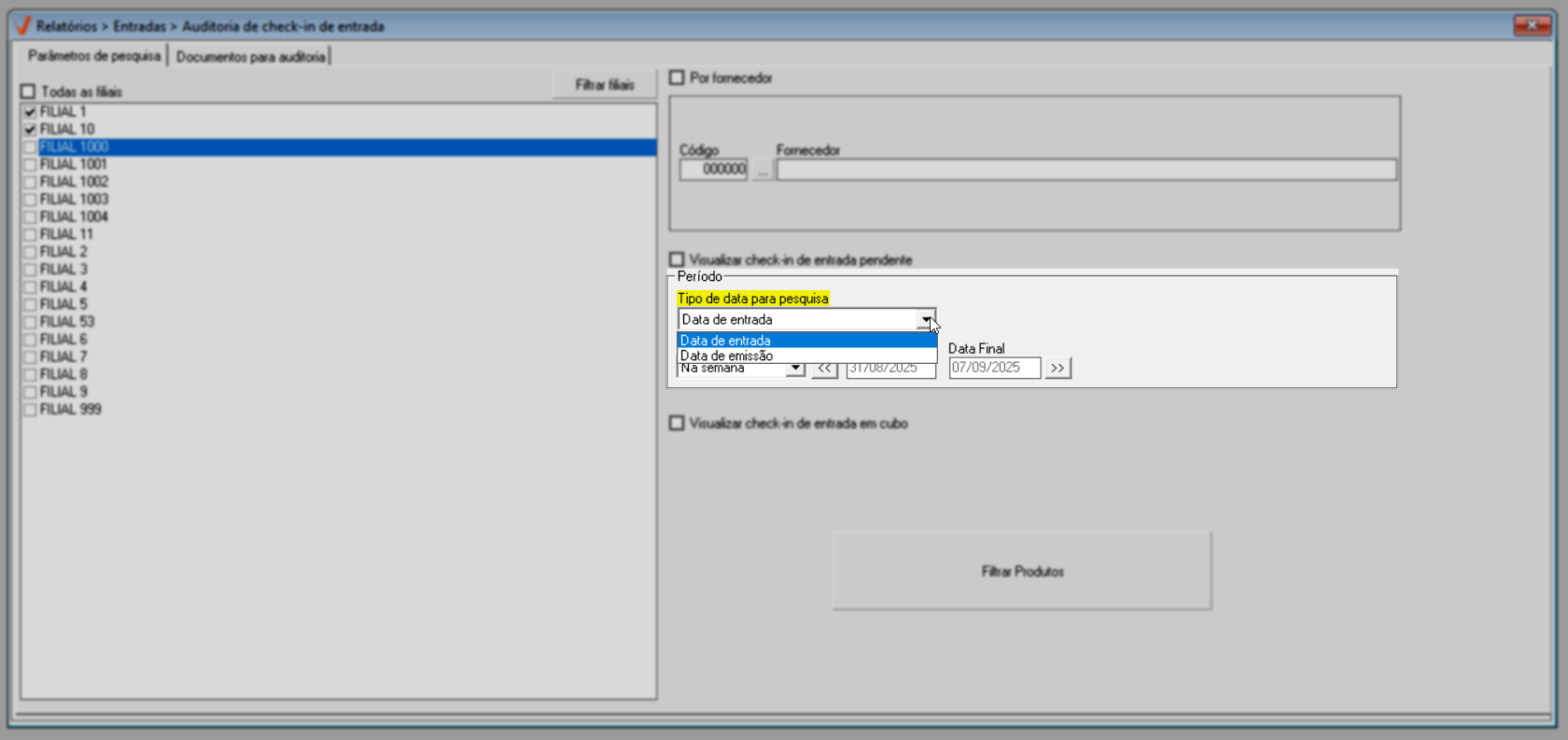Select the FILIAL 7 row text
The height and width of the screenshot is (740, 1568).
pos(63,356)
